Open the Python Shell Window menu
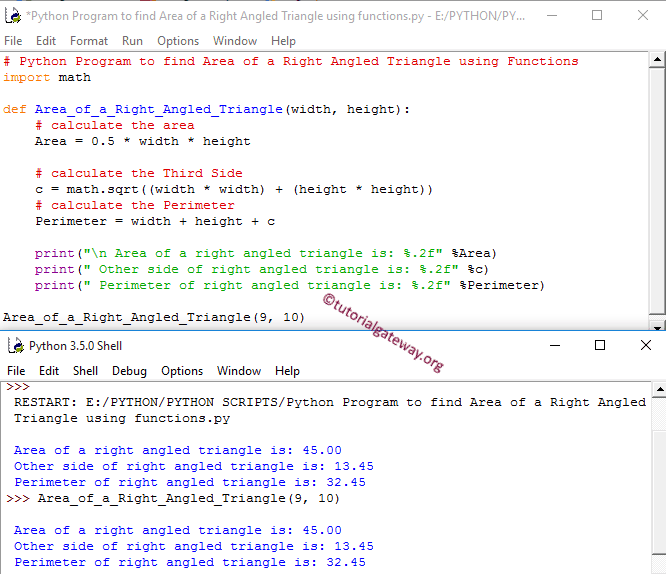This screenshot has width=666, height=574. pyautogui.click(x=239, y=371)
